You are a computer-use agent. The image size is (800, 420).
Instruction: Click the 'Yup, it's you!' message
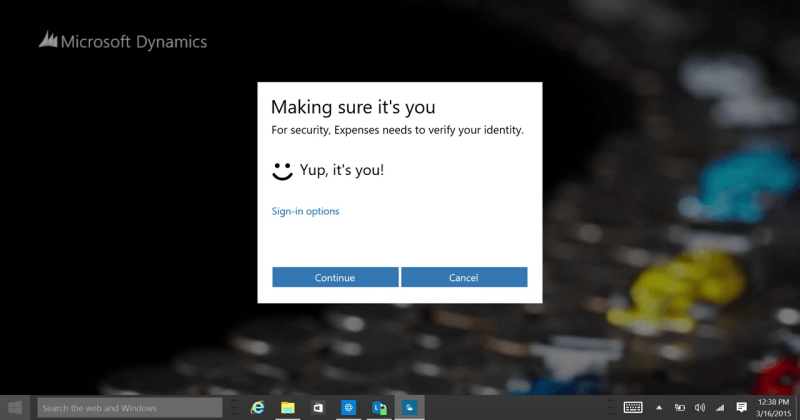pyautogui.click(x=342, y=170)
